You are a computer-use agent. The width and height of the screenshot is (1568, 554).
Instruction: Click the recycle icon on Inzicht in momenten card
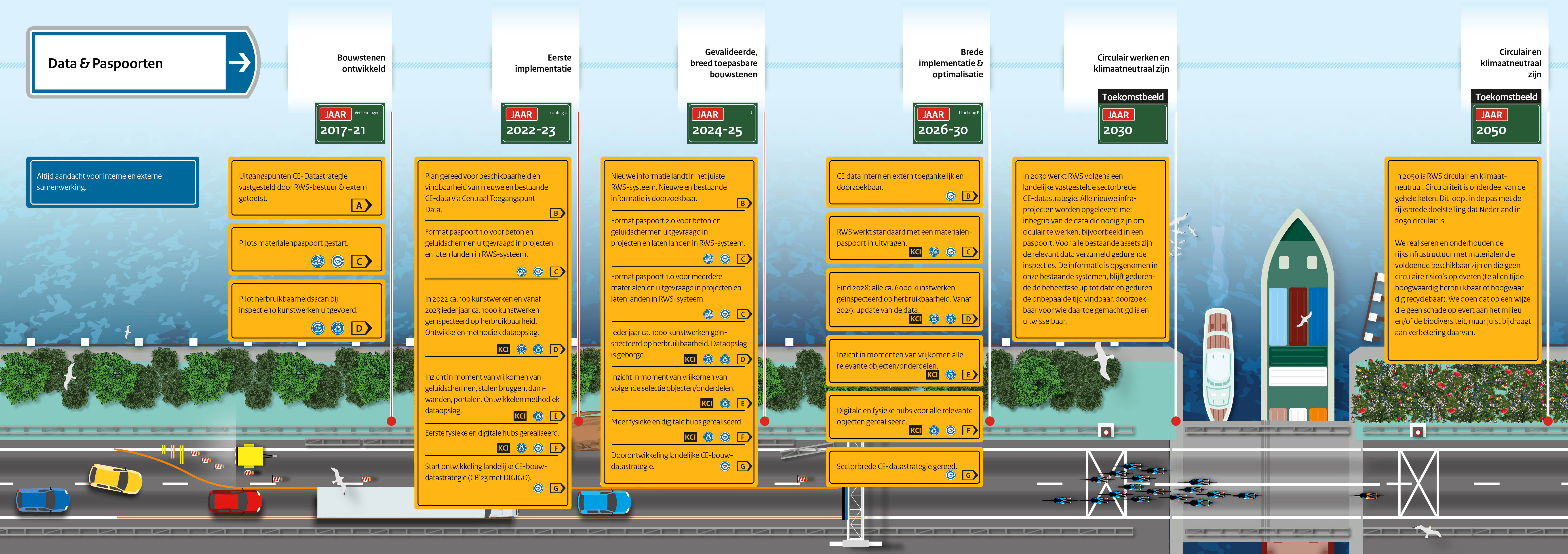951,375
